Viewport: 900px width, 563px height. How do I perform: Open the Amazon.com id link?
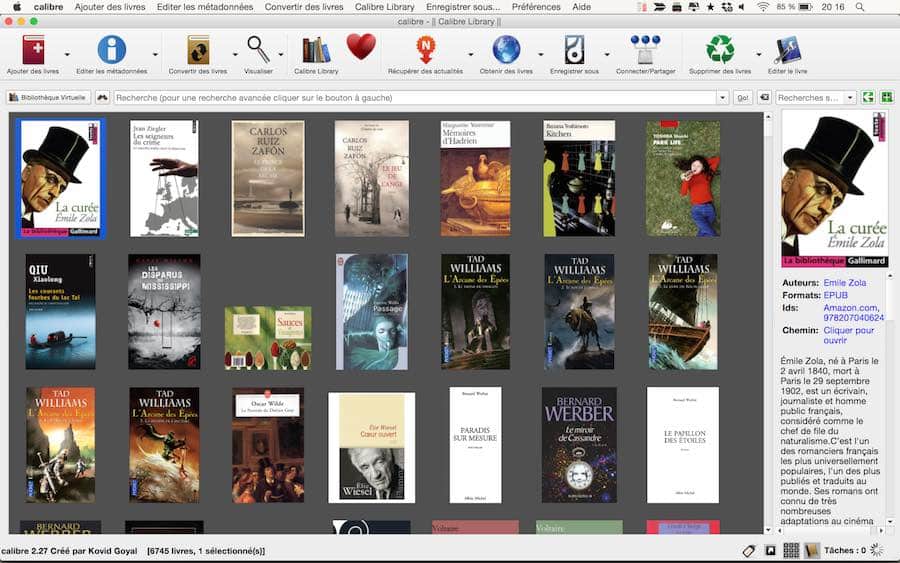851,308
